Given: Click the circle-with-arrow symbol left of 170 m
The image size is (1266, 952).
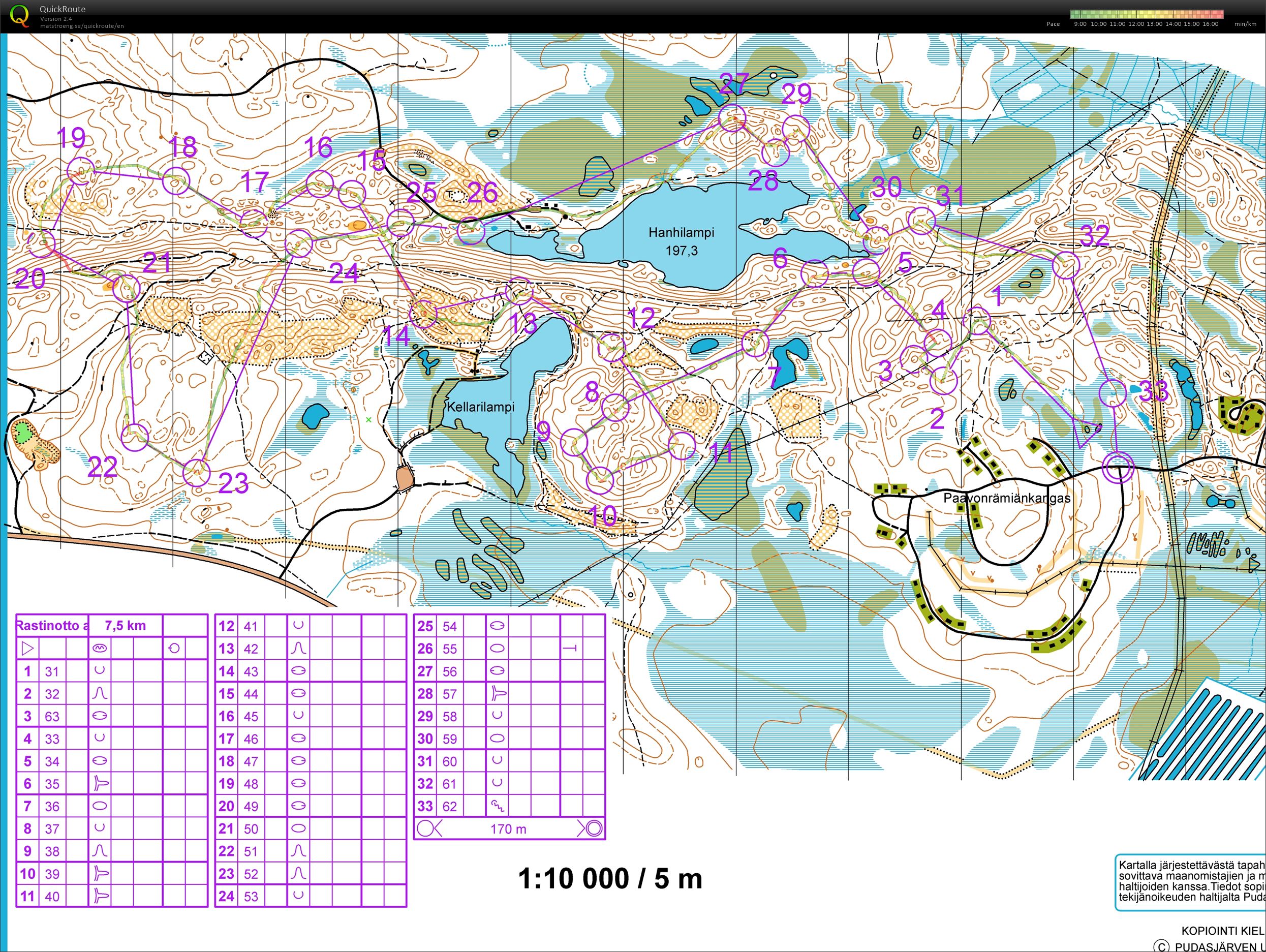Looking at the screenshot, I should pyautogui.click(x=429, y=828).
